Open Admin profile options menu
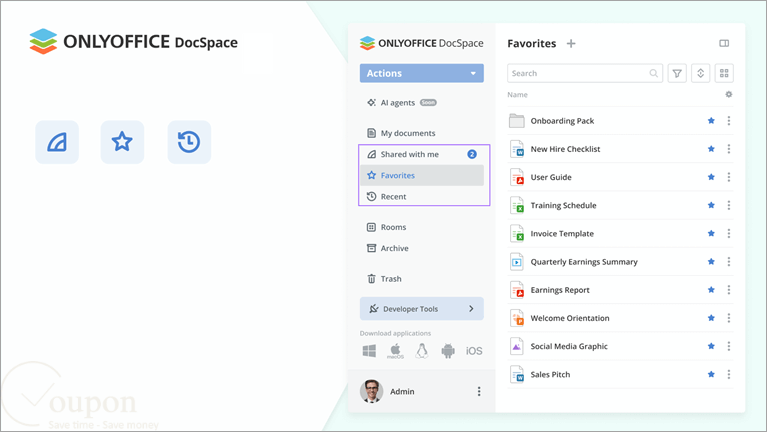 479,391
